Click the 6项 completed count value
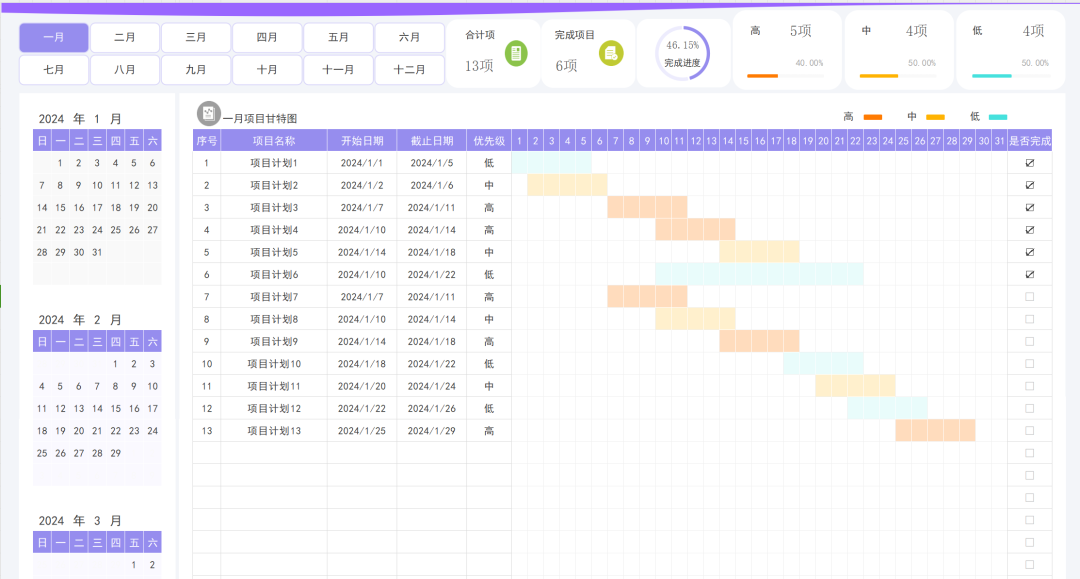 click(x=566, y=66)
